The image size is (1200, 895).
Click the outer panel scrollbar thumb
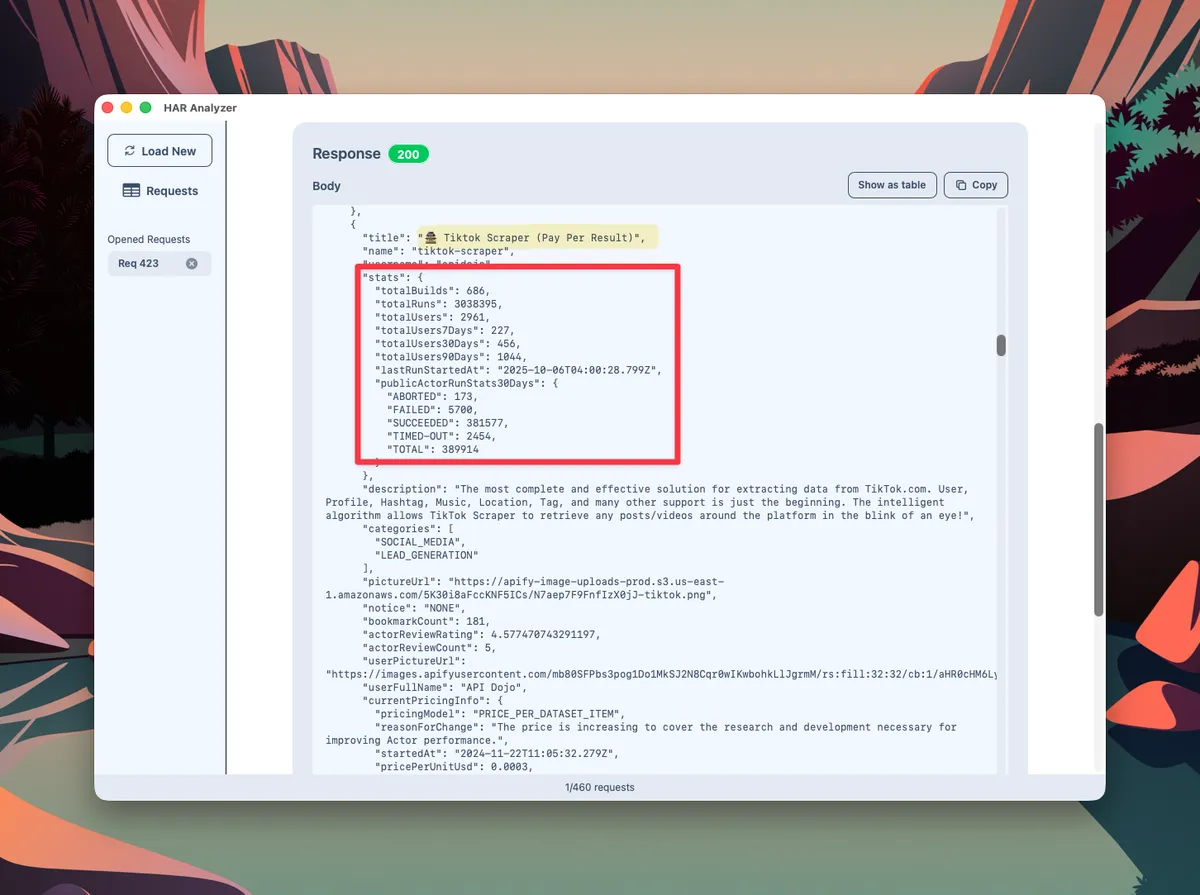tap(1099, 520)
